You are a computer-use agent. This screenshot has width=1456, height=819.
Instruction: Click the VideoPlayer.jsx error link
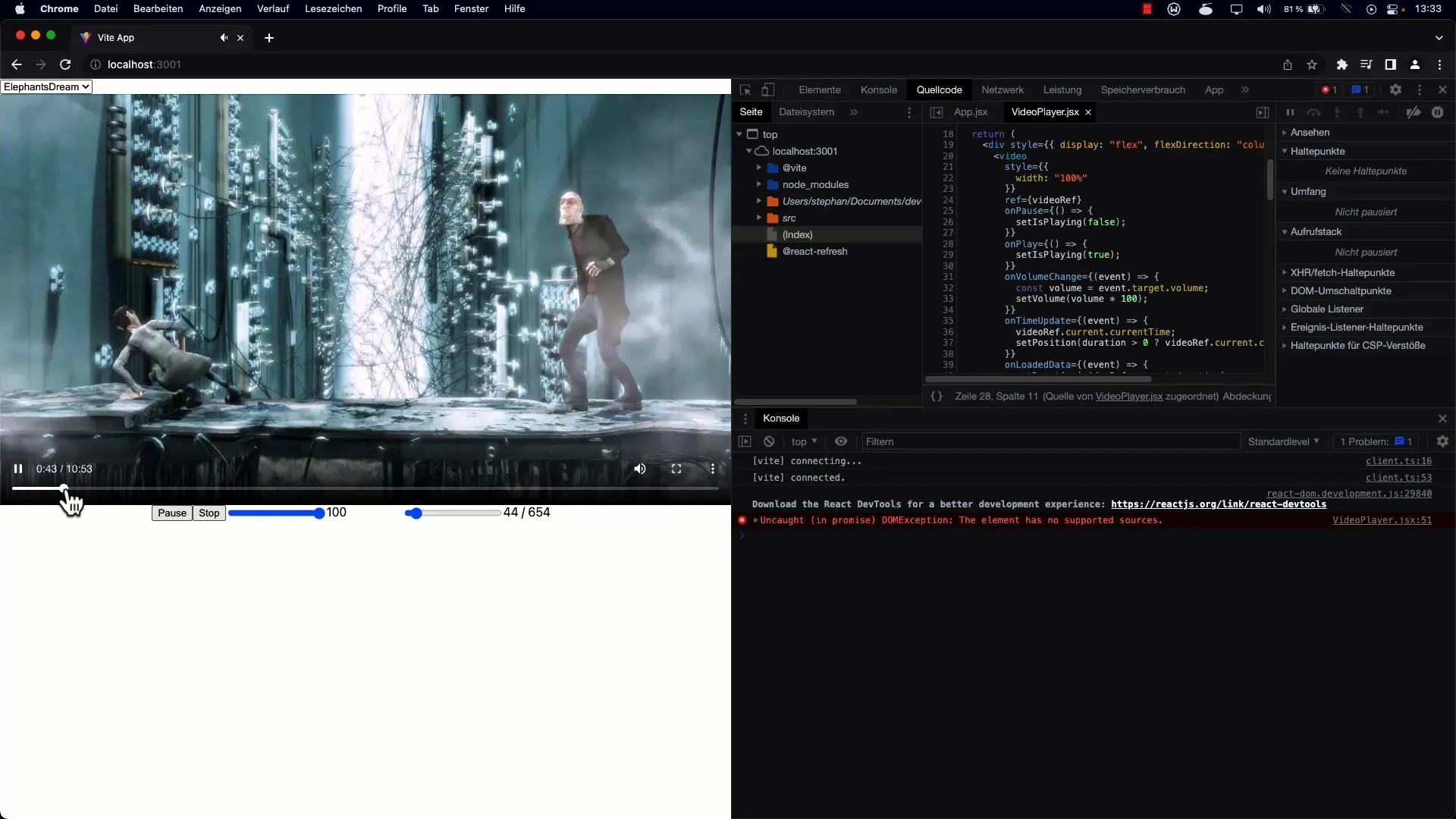[x=1382, y=520]
